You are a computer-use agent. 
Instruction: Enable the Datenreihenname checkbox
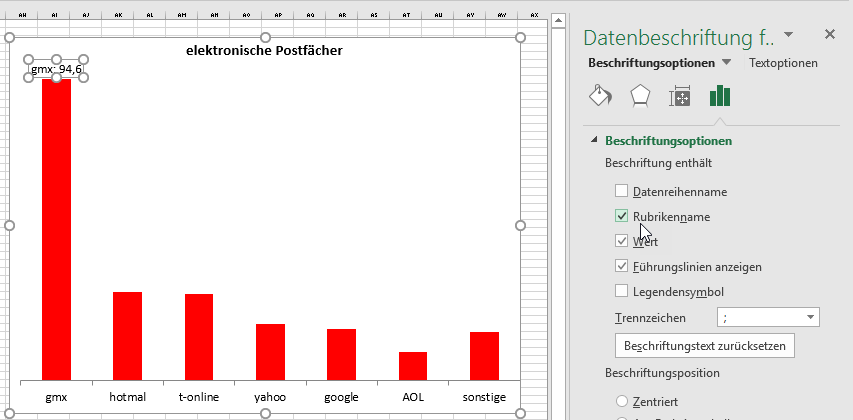tap(621, 191)
